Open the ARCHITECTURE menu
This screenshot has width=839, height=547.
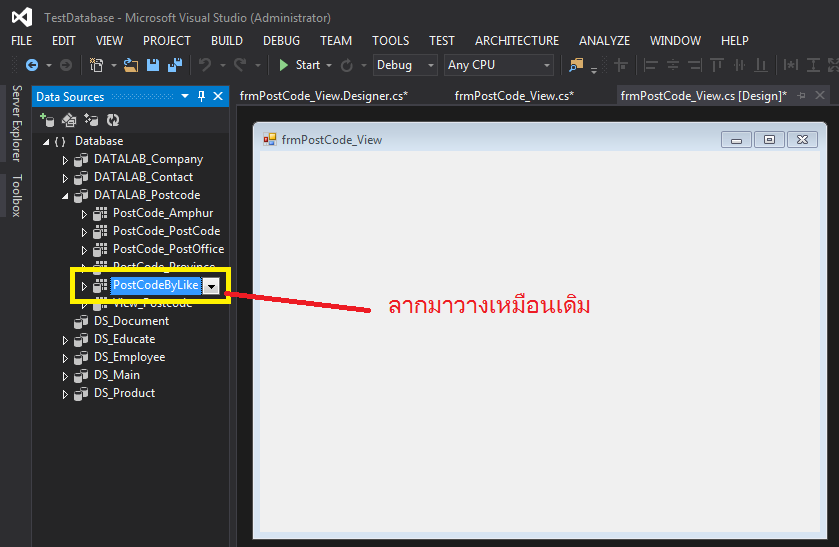pyautogui.click(x=517, y=41)
